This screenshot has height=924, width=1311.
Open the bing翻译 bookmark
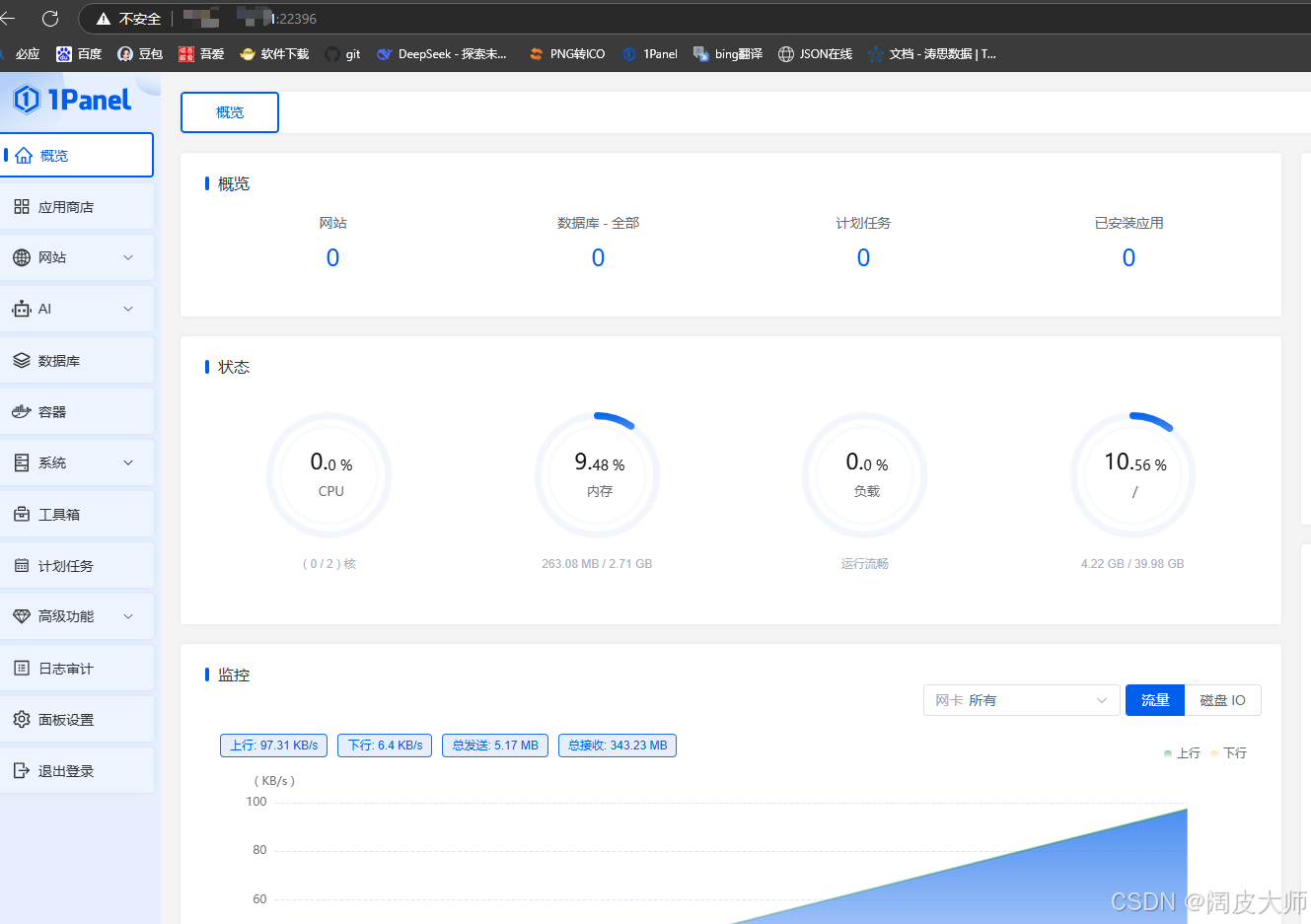coord(728,54)
